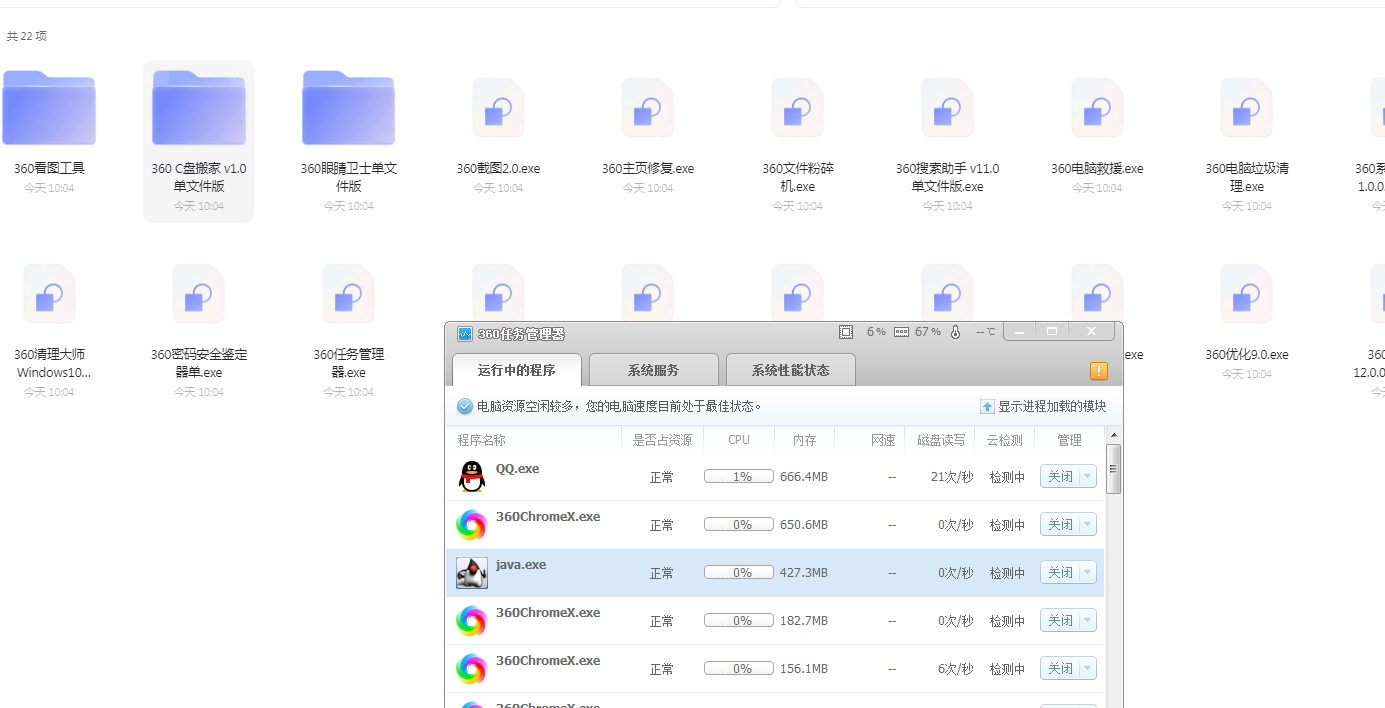
Task: Sort by the 是否占资源 column header
Action: [x=662, y=440]
